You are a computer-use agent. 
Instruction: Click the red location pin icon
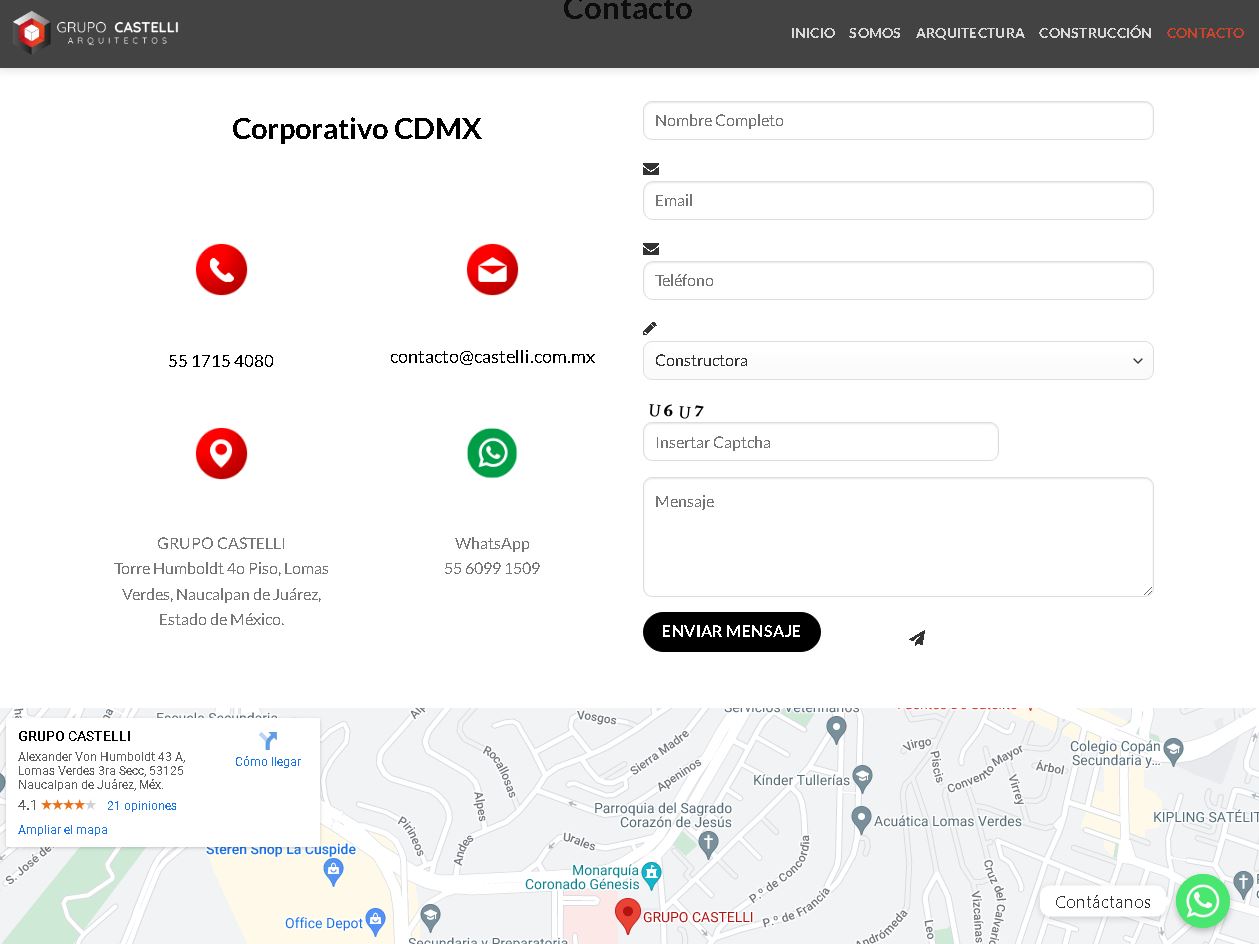(x=221, y=454)
